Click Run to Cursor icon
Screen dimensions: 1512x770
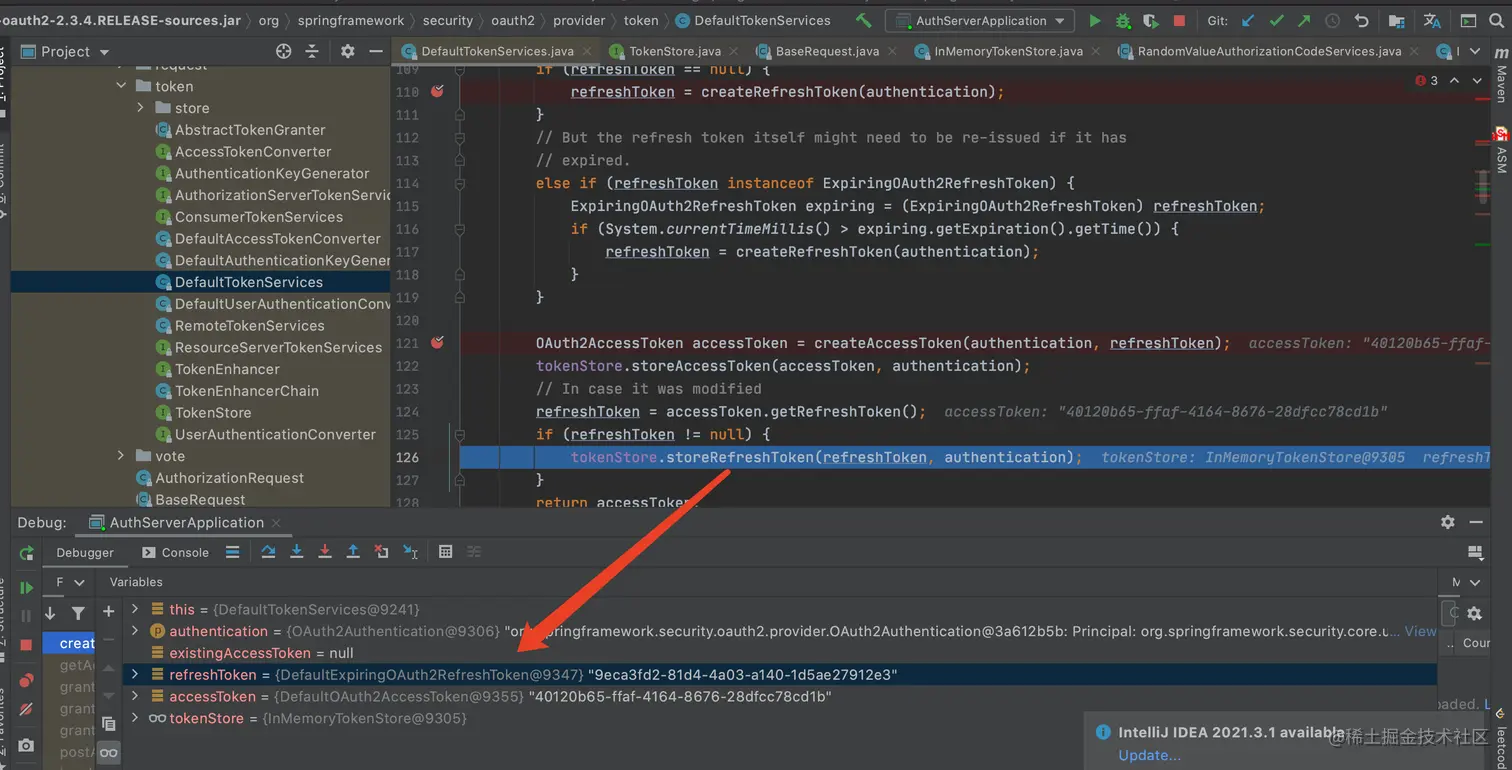coord(410,552)
